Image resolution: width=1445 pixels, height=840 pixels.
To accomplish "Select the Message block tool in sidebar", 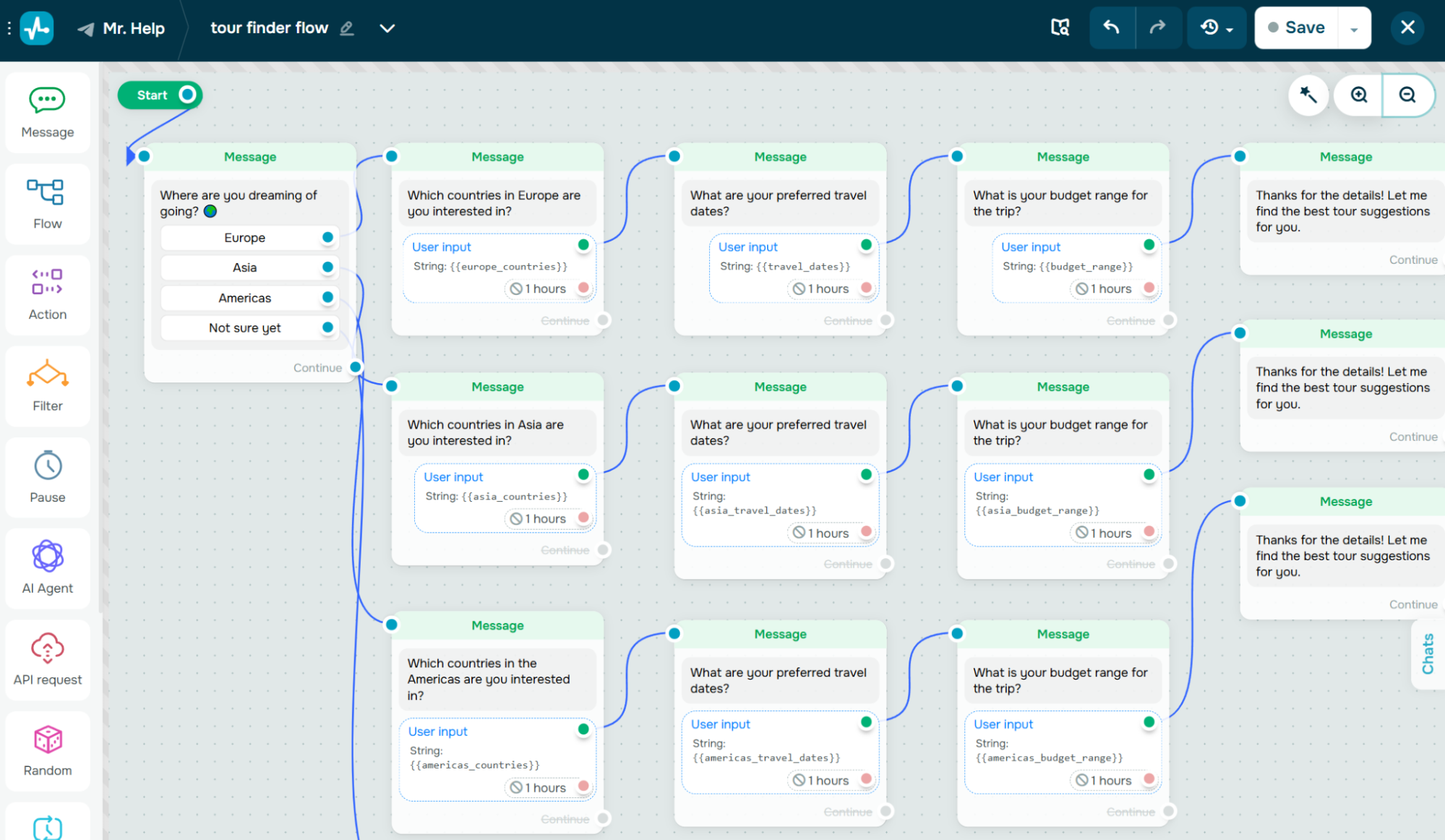I will tap(47, 112).
